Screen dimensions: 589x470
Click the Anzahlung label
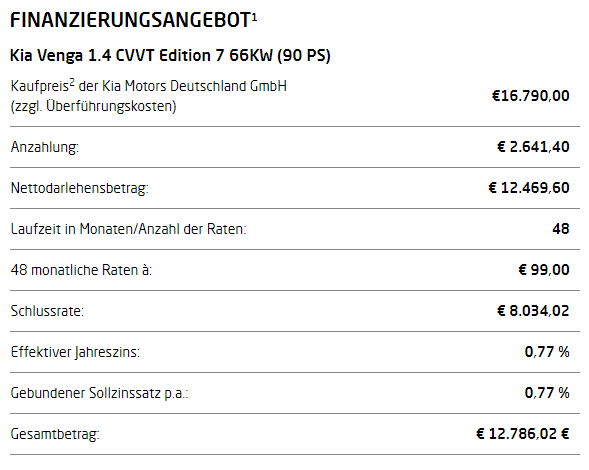click(x=44, y=147)
